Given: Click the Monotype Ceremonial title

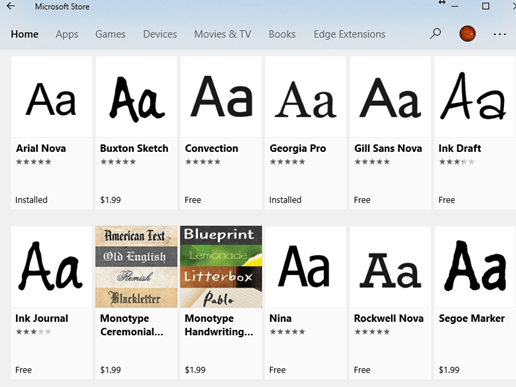Looking at the screenshot, I should (132, 325).
